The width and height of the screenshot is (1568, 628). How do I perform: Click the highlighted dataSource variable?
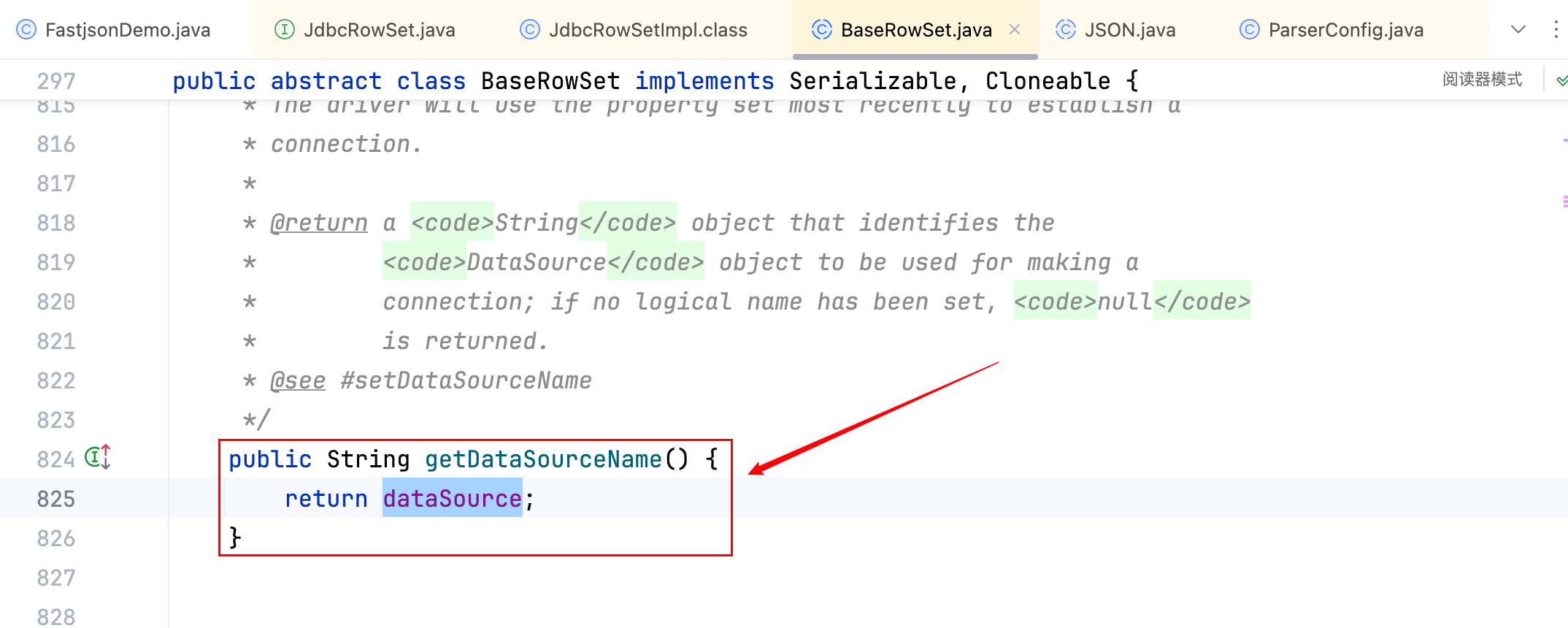coord(452,499)
